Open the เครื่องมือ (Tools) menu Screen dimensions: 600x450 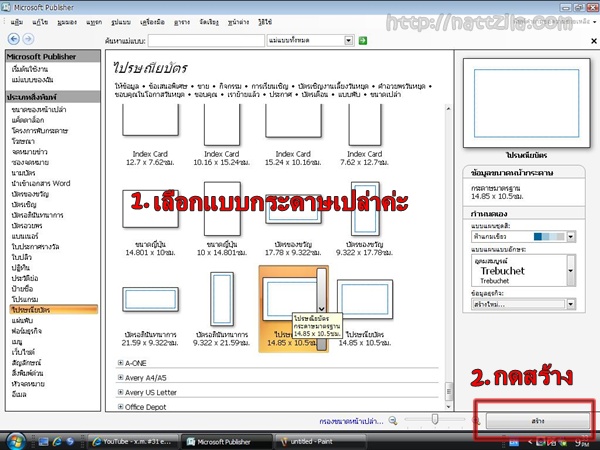(x=152, y=22)
